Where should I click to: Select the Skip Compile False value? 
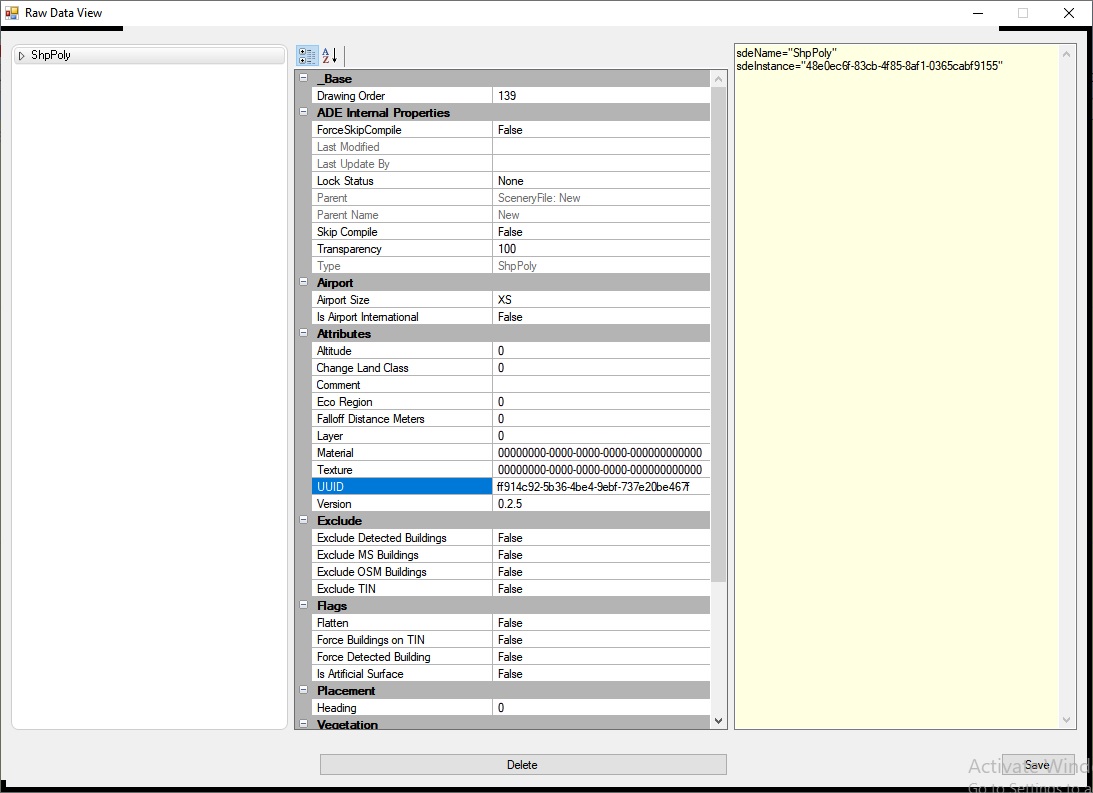600,232
